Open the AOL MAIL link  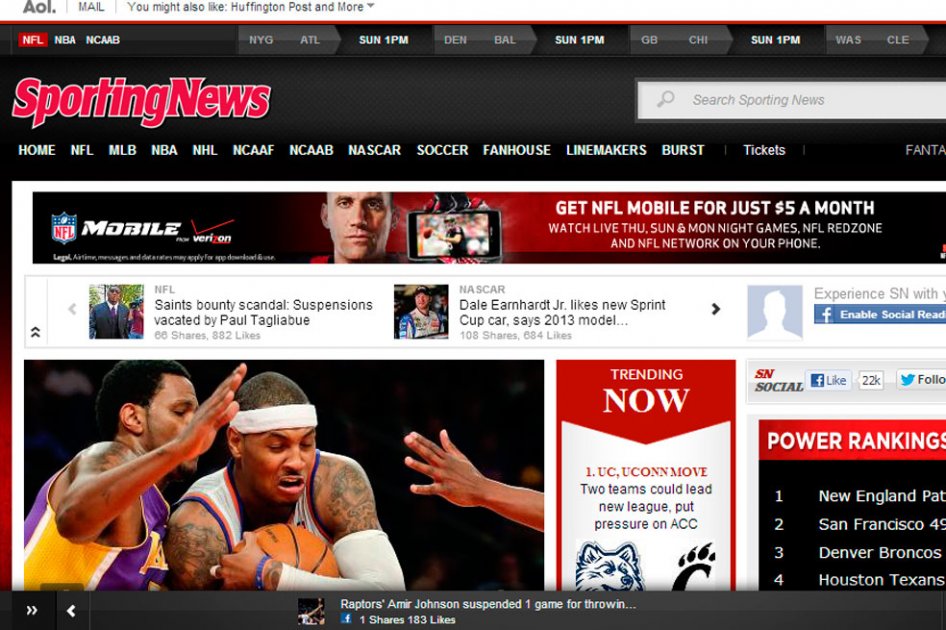[91, 7]
